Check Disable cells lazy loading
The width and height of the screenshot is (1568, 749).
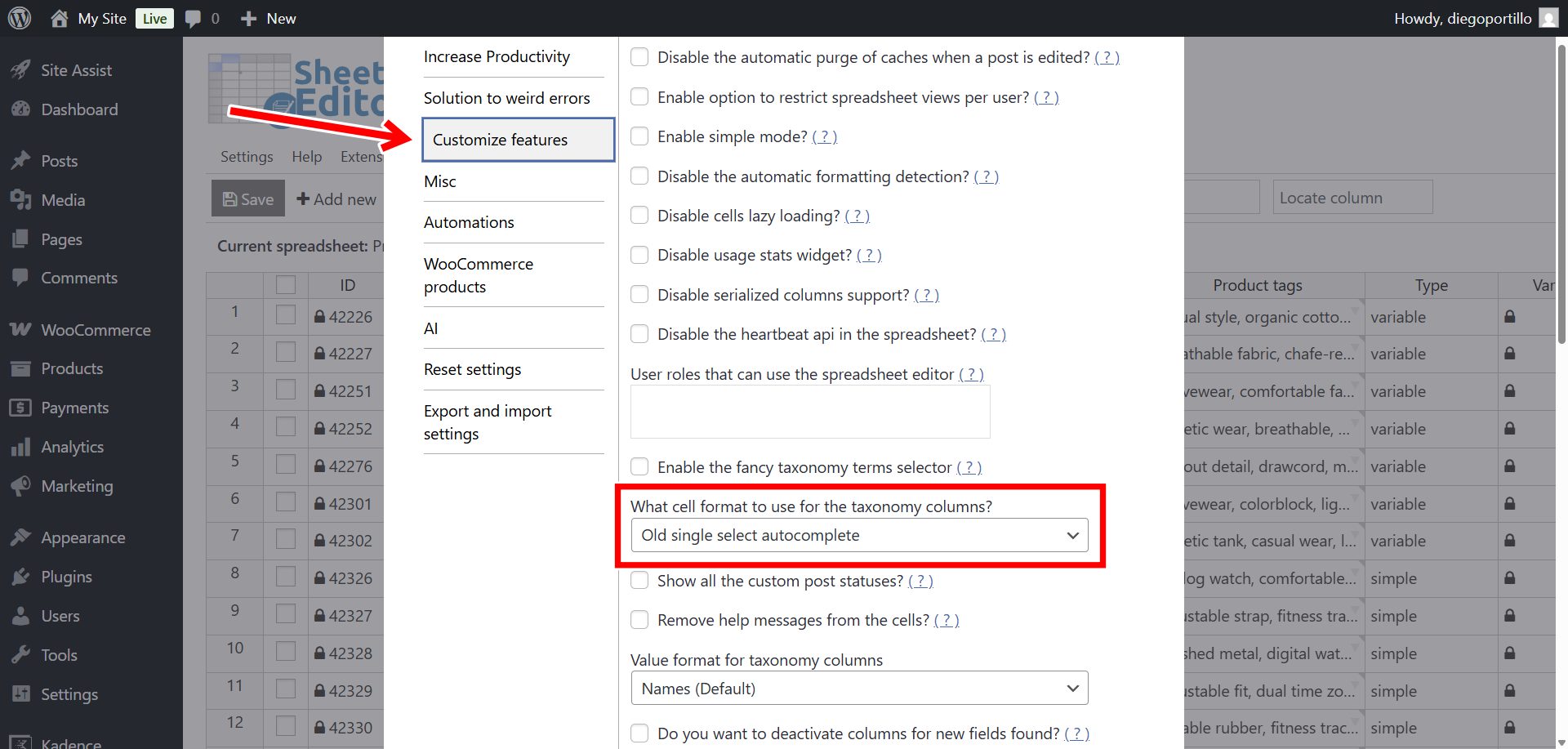(639, 216)
